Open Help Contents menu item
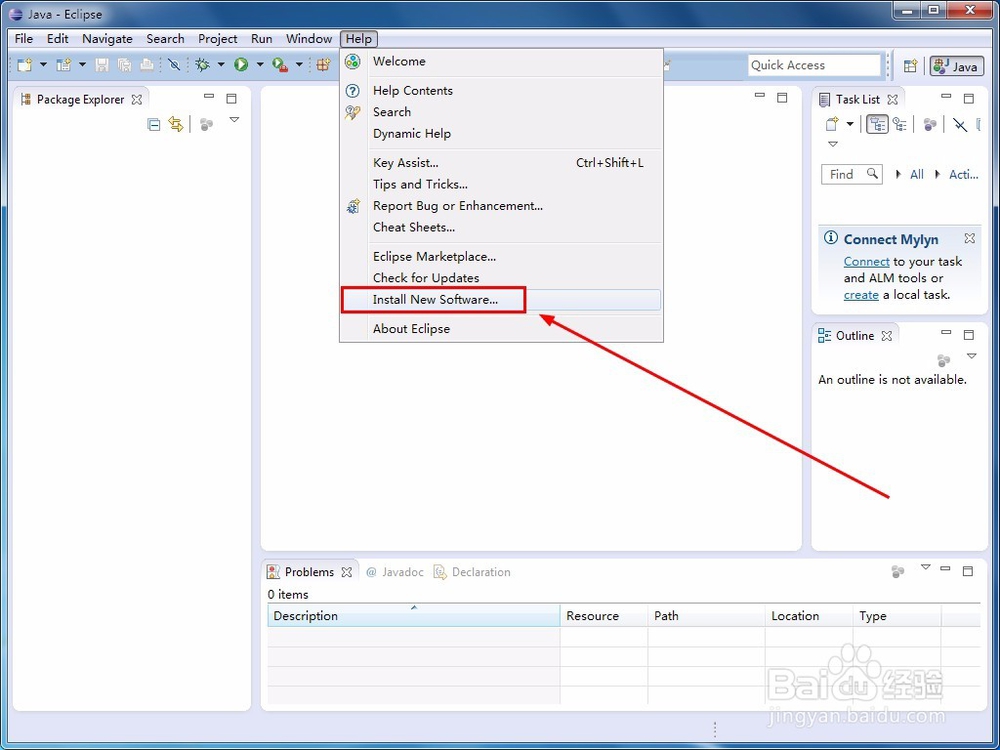 click(x=501, y=91)
